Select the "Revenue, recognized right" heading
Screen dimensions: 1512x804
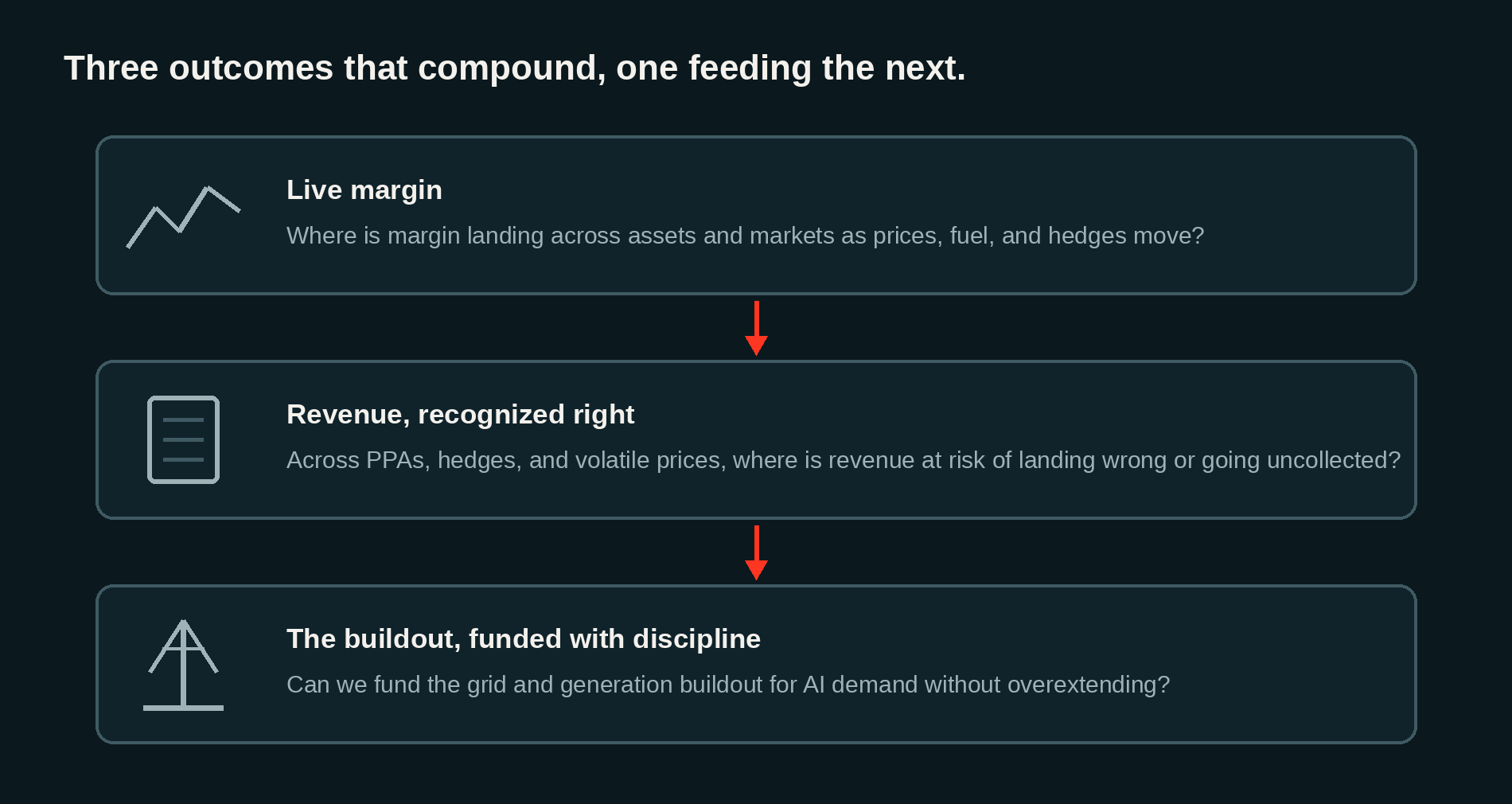(460, 415)
